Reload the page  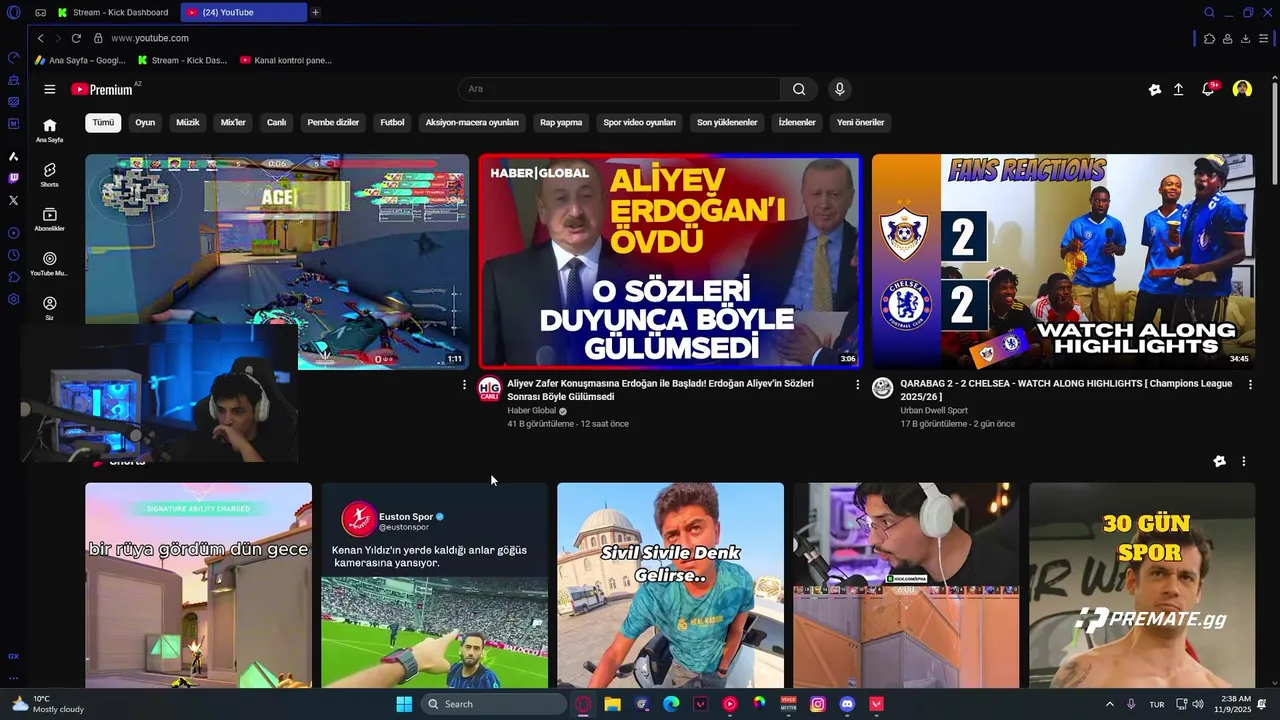click(x=76, y=38)
